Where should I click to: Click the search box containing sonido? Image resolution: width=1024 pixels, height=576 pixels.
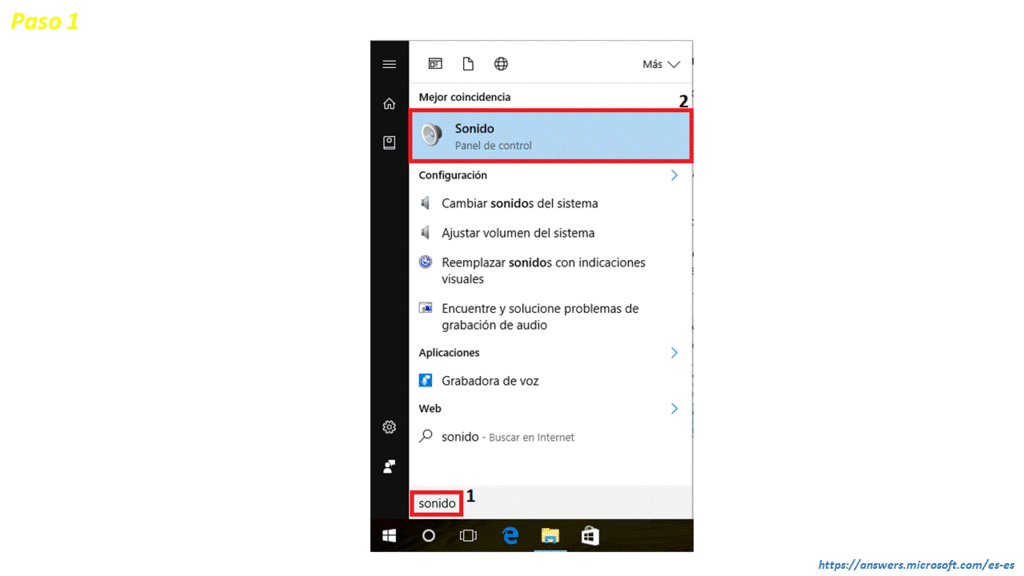[x=551, y=503]
